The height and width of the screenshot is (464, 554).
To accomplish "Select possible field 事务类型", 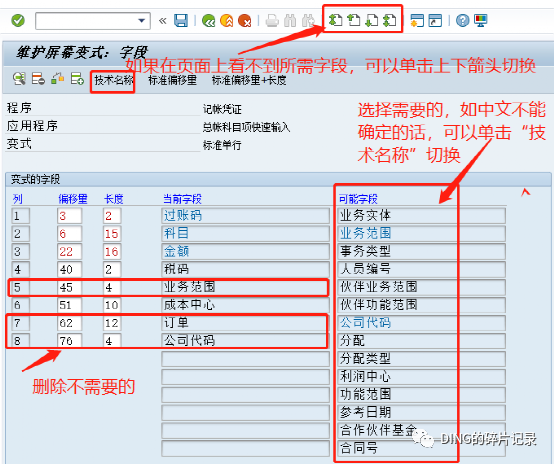I will point(422,251).
